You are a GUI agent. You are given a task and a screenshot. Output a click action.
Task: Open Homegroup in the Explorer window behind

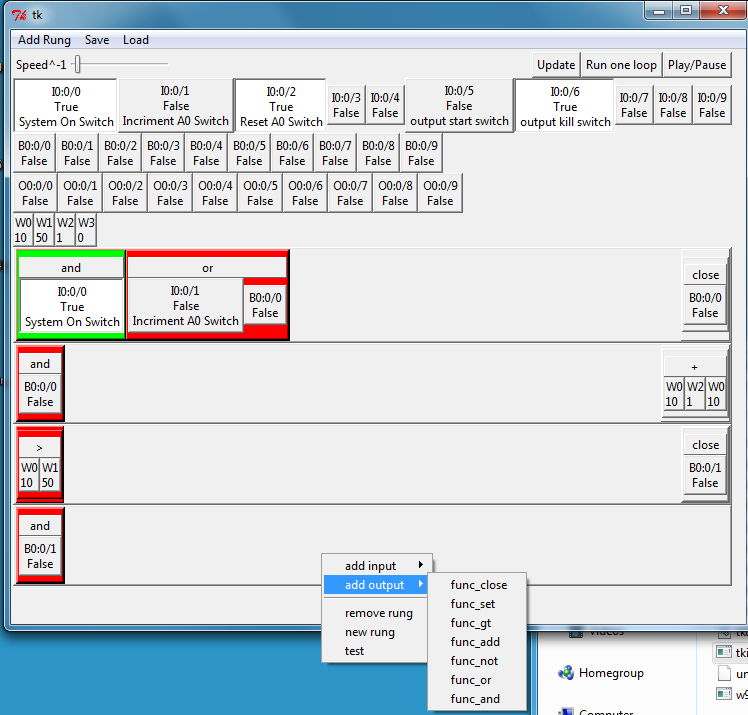point(601,673)
